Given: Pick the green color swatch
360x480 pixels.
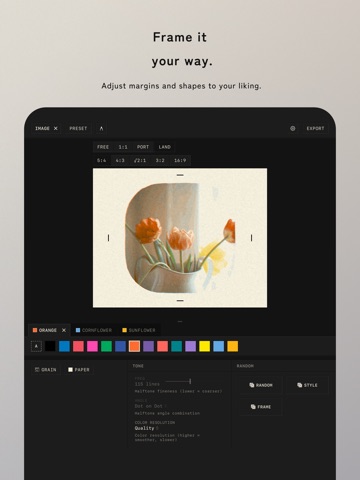Looking at the screenshot, I should pos(106,346).
